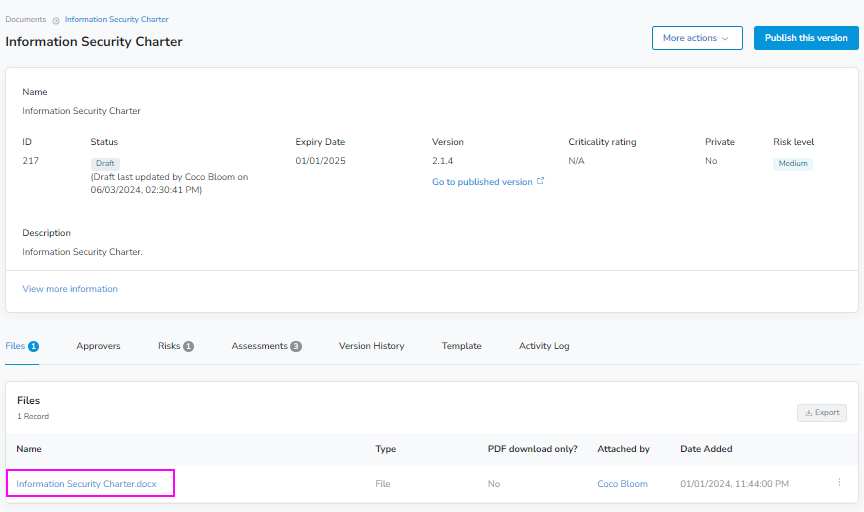Open Coco Bloom user profile link

click(x=622, y=484)
